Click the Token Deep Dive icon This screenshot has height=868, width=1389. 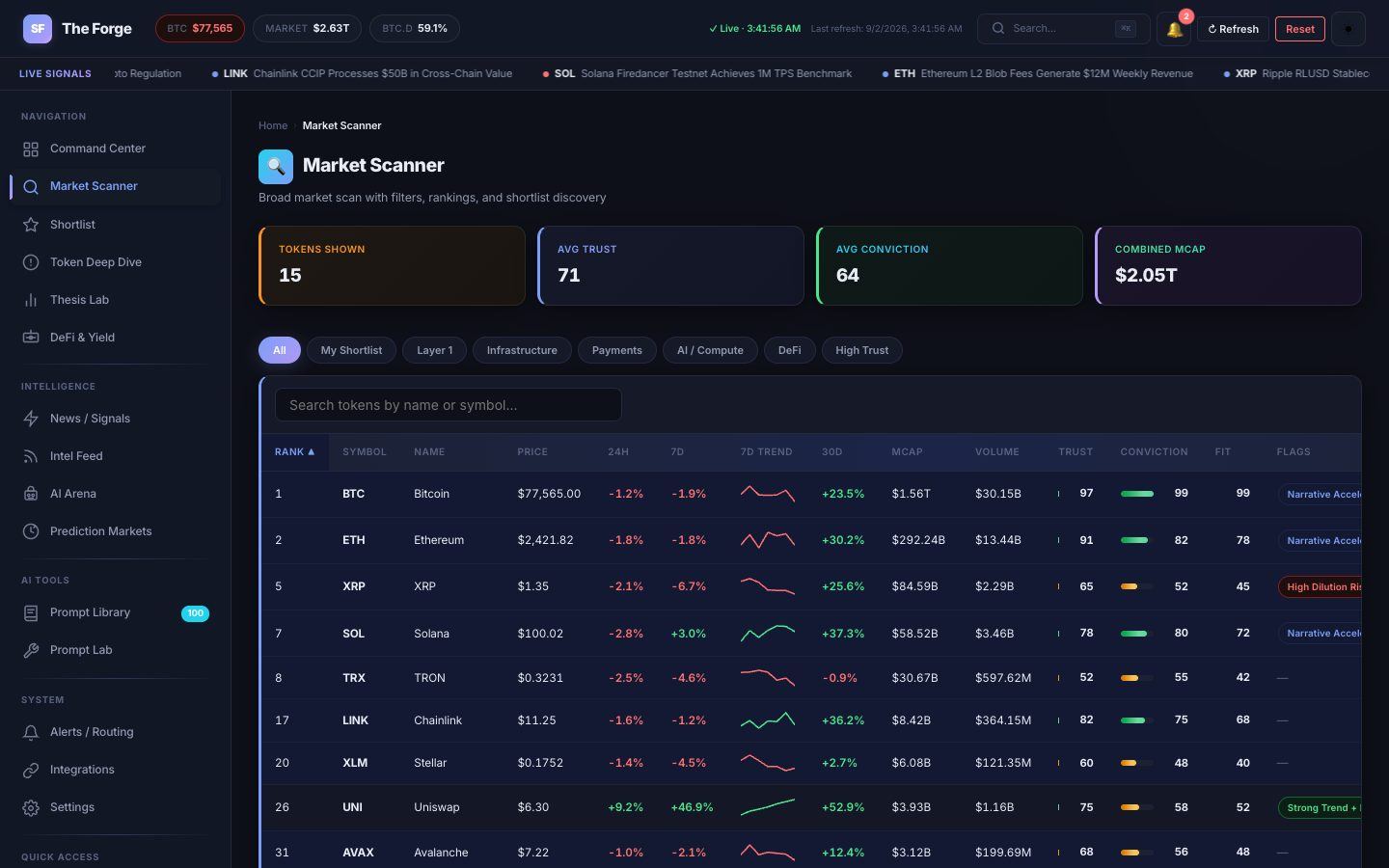31,262
